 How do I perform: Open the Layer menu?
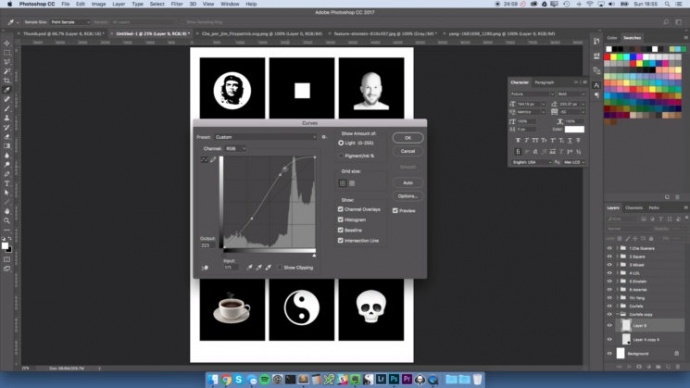point(119,4)
